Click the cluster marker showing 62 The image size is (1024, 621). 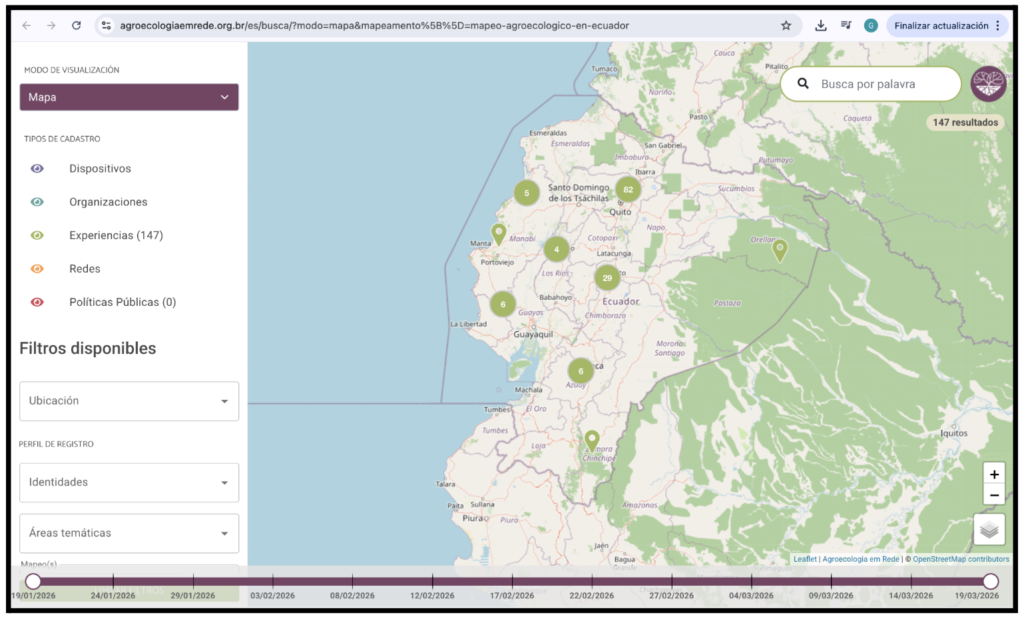(x=627, y=190)
